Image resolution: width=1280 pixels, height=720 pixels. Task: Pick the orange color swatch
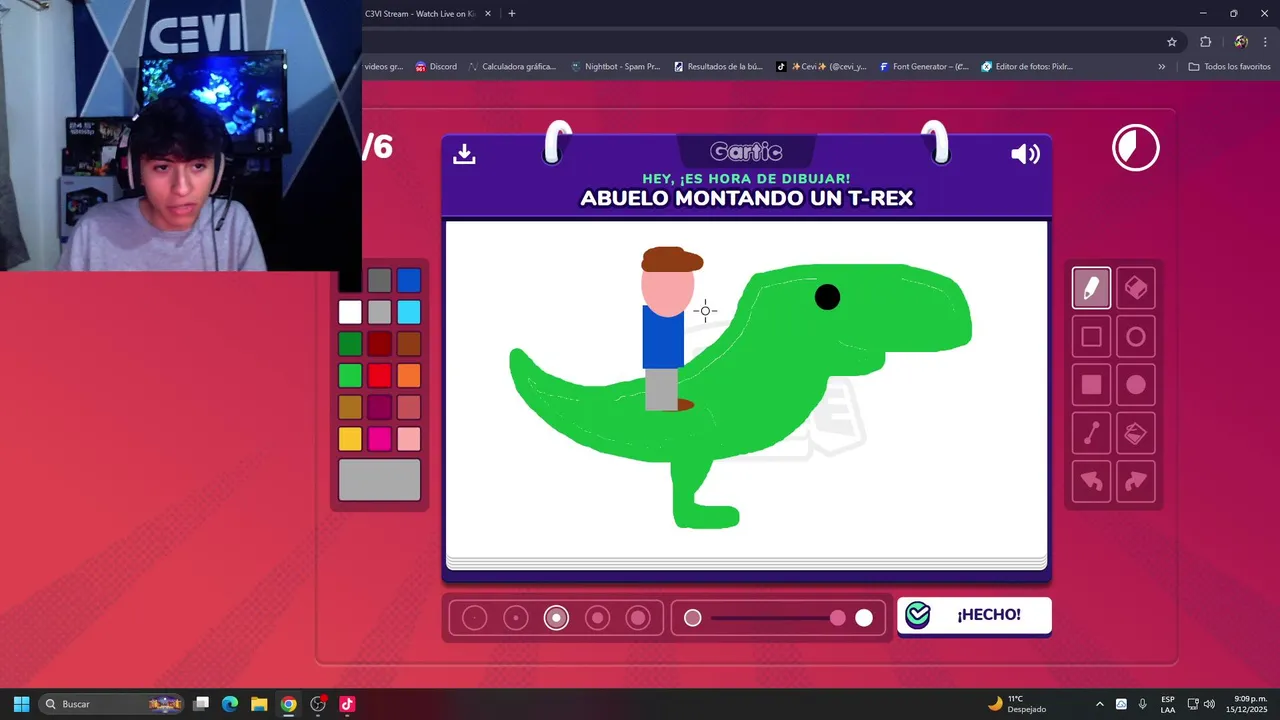409,376
